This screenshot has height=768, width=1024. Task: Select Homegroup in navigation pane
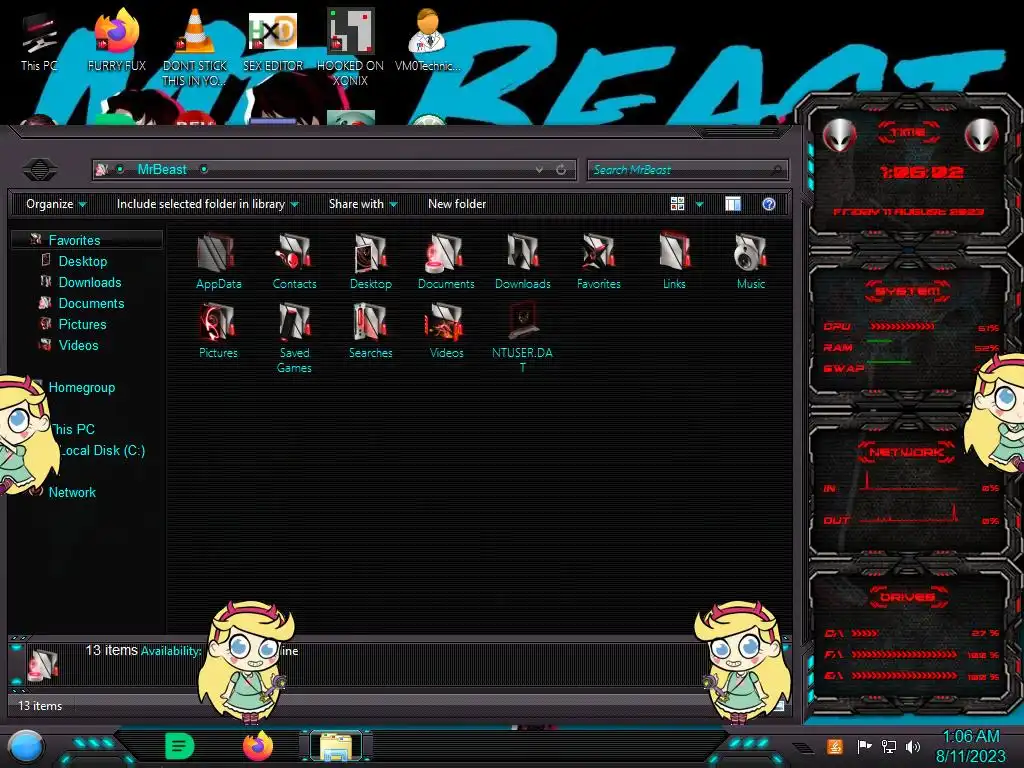tap(82, 387)
